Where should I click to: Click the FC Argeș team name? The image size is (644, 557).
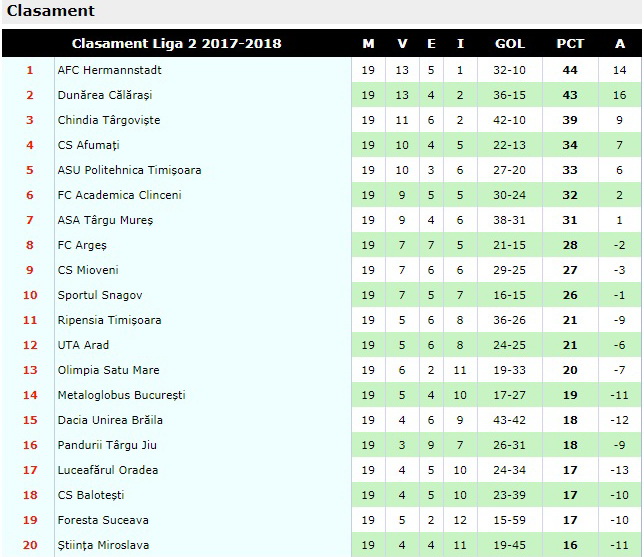[x=82, y=245]
